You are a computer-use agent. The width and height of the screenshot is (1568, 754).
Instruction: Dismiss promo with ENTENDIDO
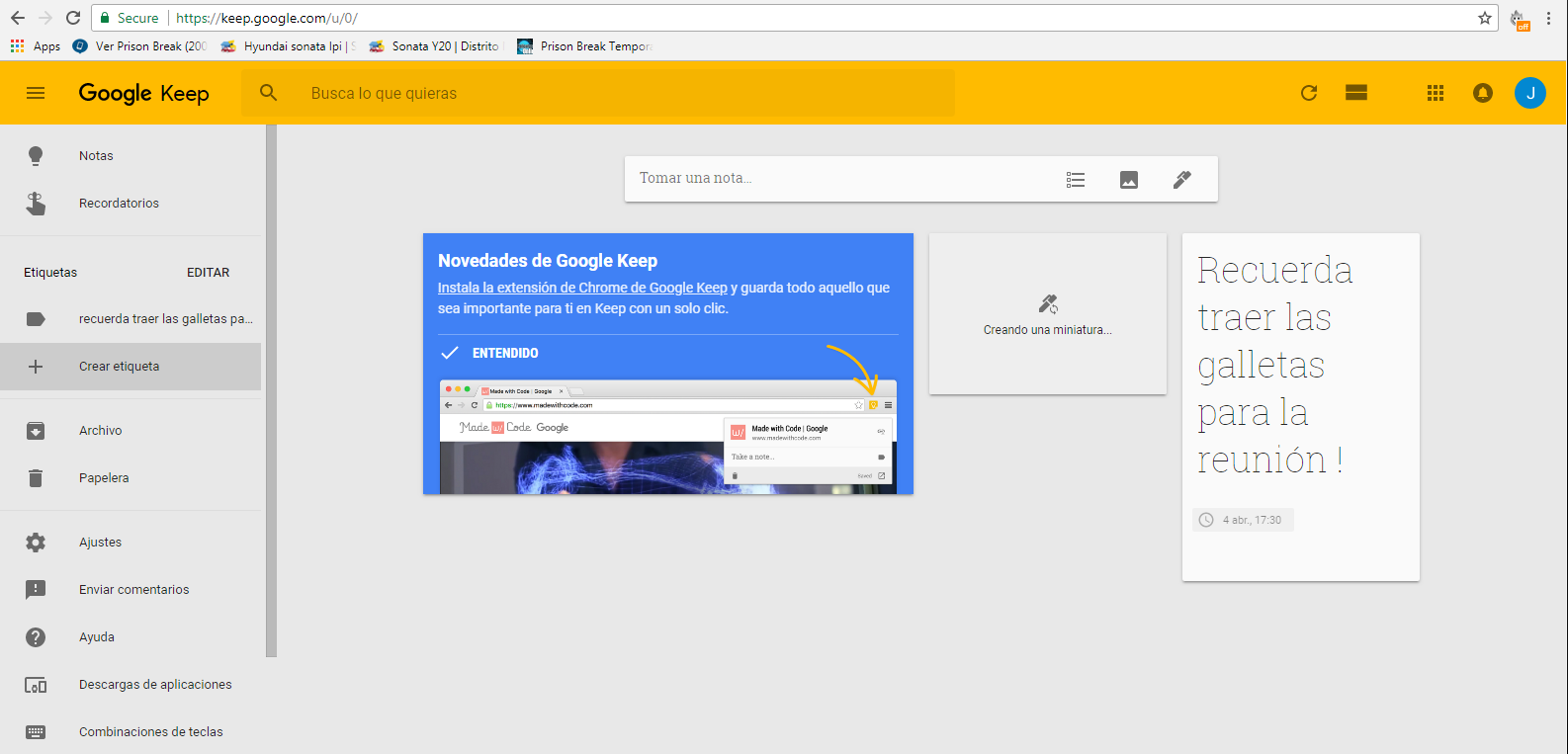[505, 353]
